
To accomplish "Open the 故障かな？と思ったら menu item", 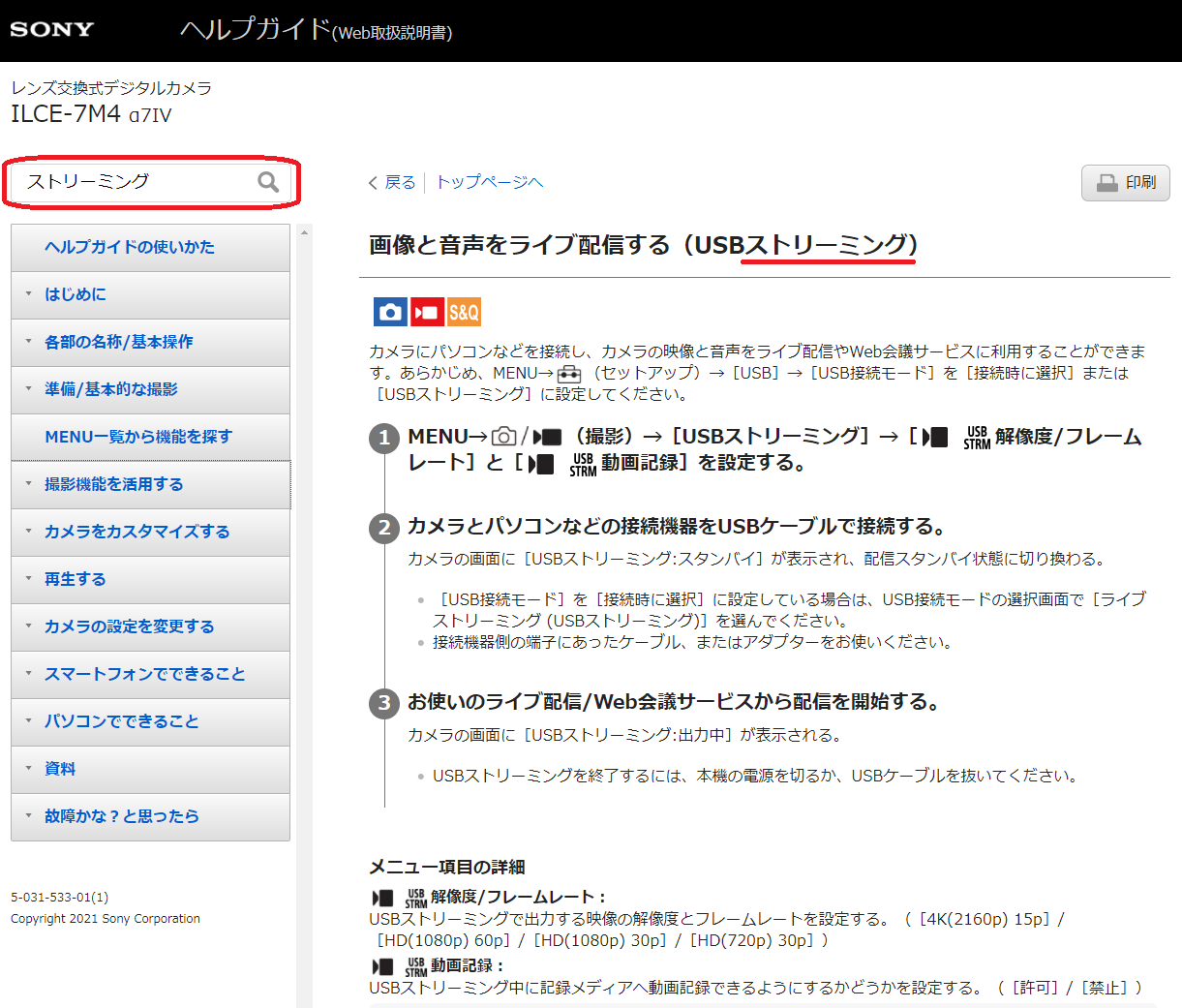I will point(150,816).
